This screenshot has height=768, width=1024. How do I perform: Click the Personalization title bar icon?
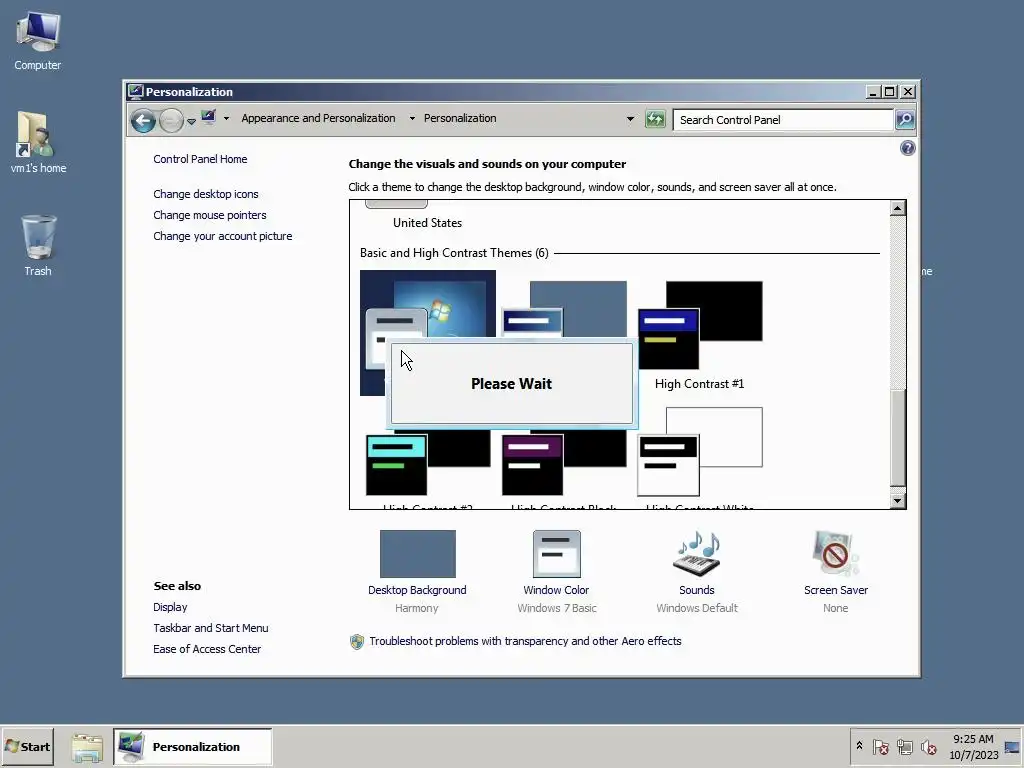[135, 91]
